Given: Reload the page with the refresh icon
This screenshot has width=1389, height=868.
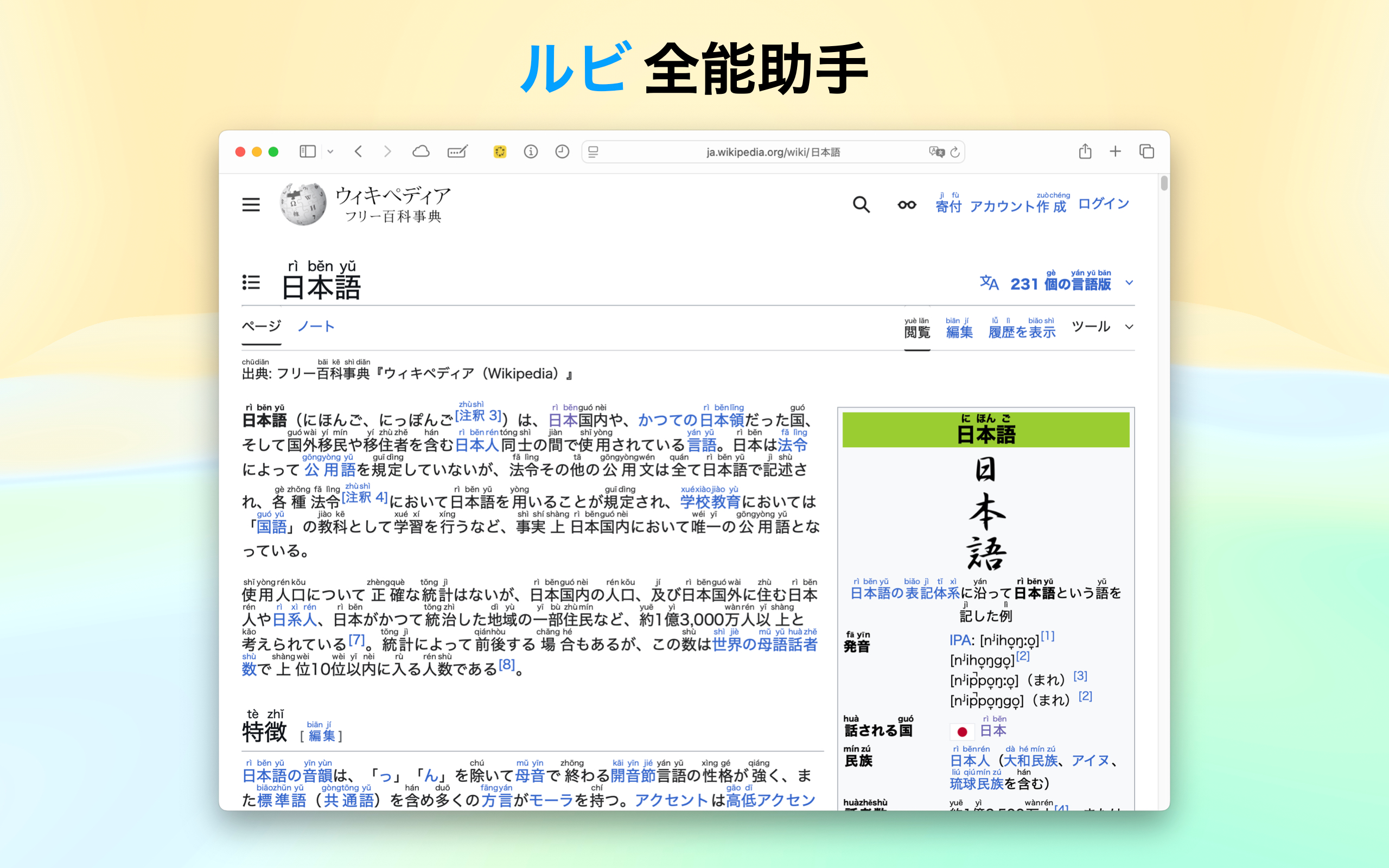Looking at the screenshot, I should pos(955,152).
